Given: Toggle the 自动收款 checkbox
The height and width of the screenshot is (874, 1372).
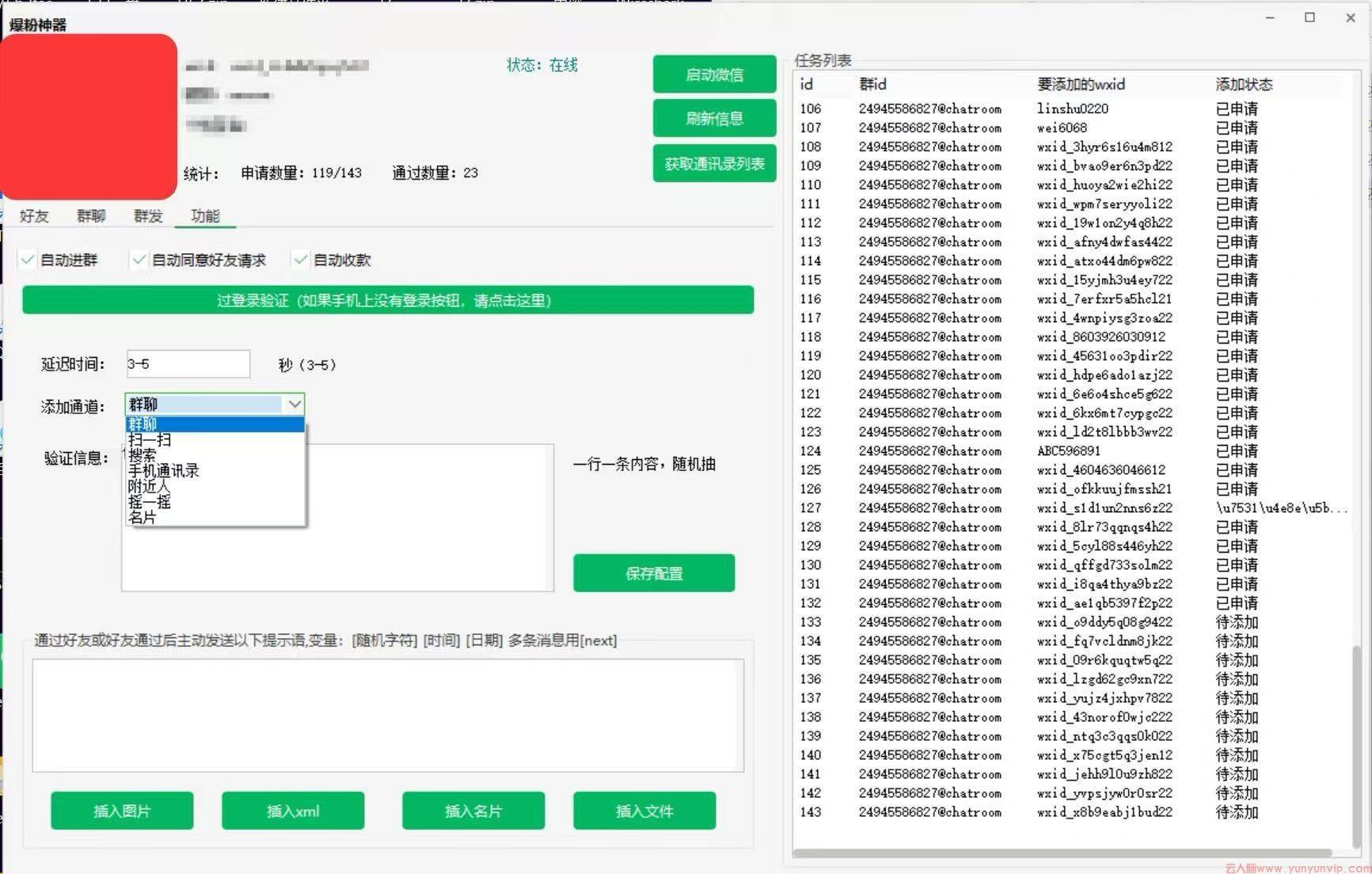Looking at the screenshot, I should [301, 260].
